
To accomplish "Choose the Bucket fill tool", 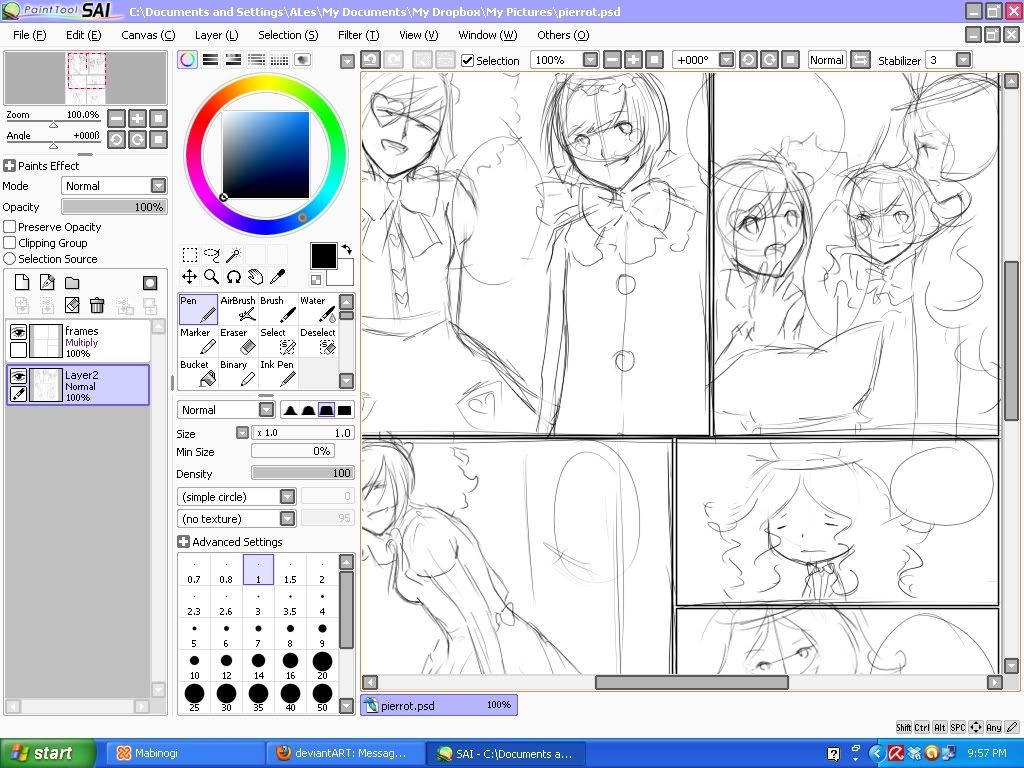I will [x=198, y=374].
